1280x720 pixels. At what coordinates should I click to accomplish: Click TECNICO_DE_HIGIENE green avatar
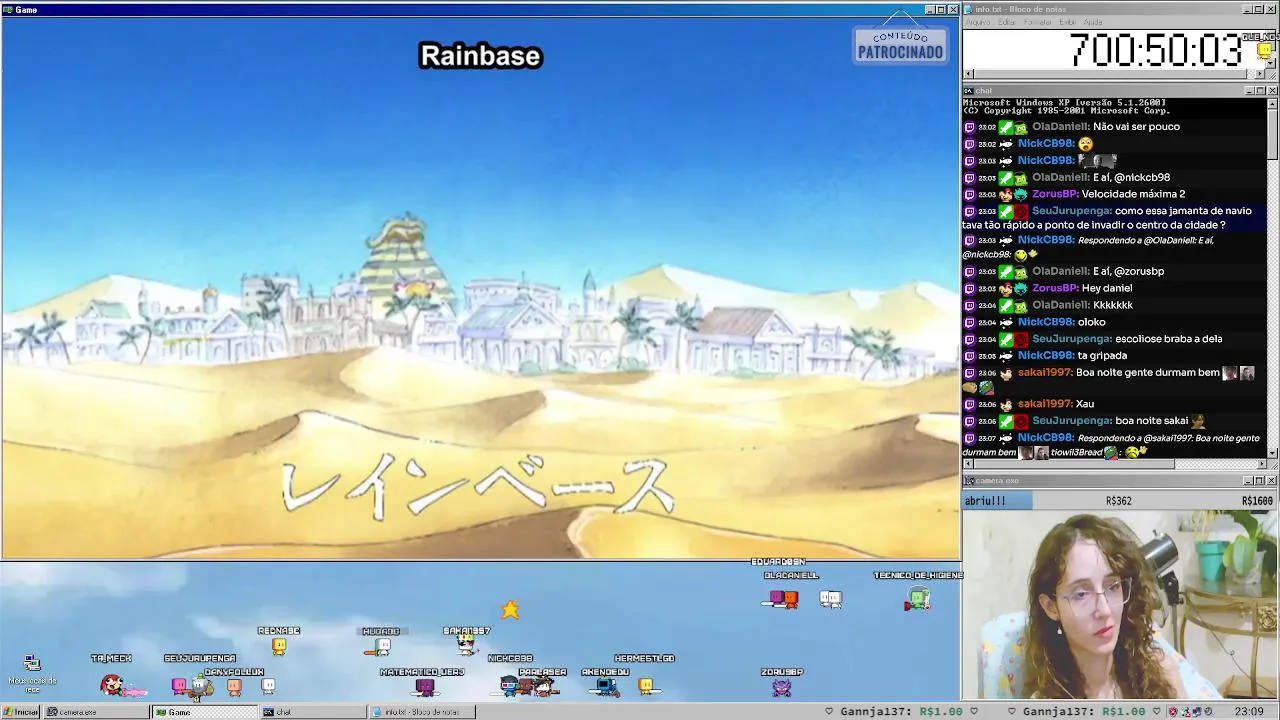pyautogui.click(x=919, y=599)
